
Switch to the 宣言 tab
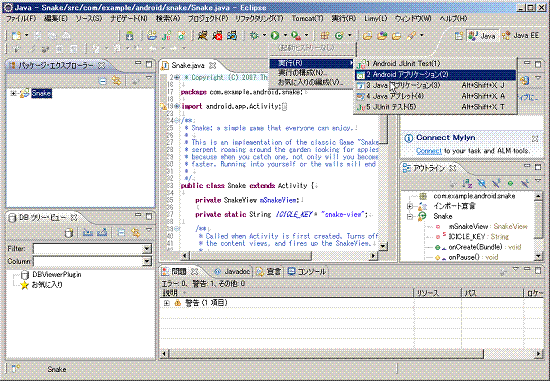[269, 272]
